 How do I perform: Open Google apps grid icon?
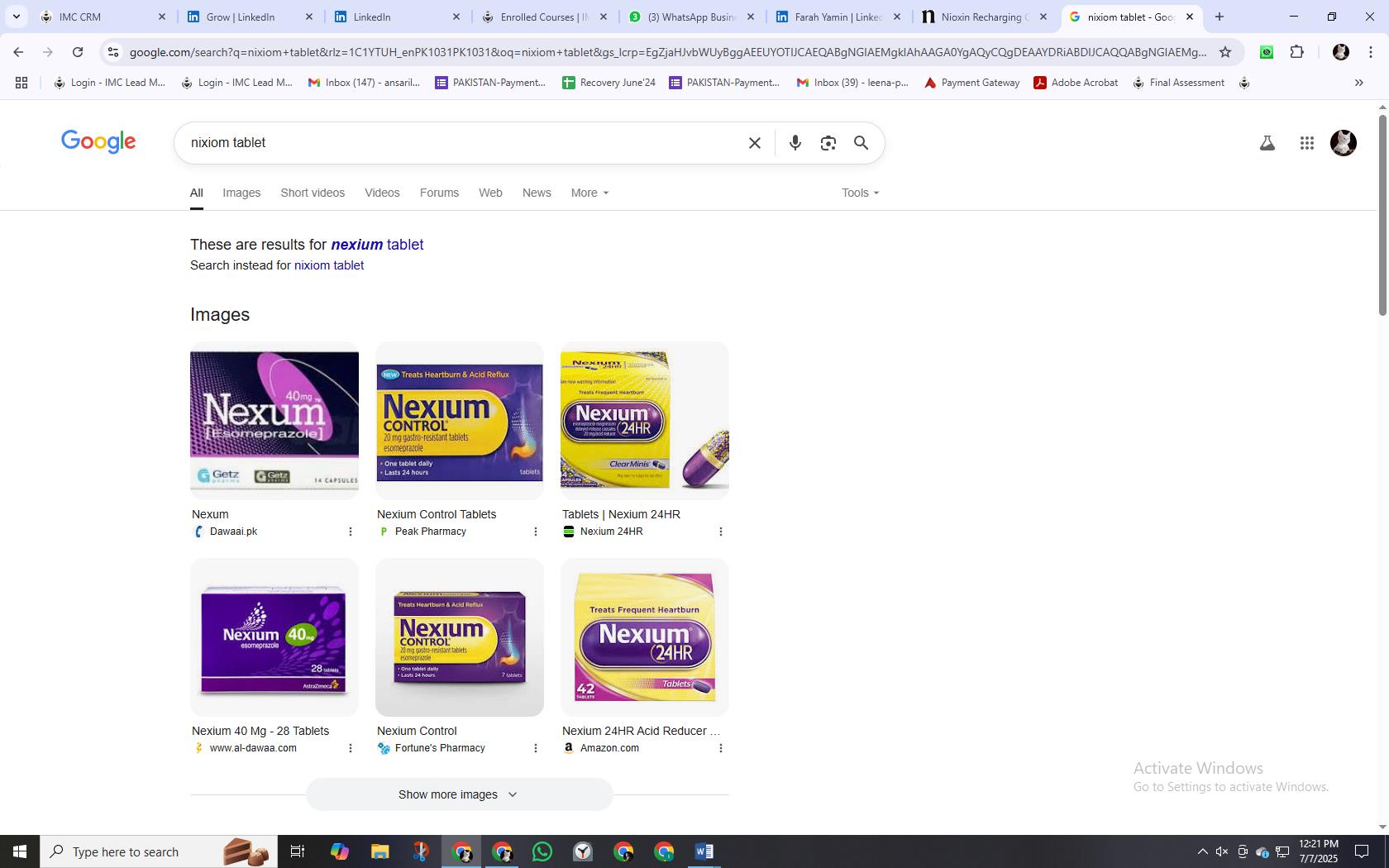pyautogui.click(x=1306, y=143)
